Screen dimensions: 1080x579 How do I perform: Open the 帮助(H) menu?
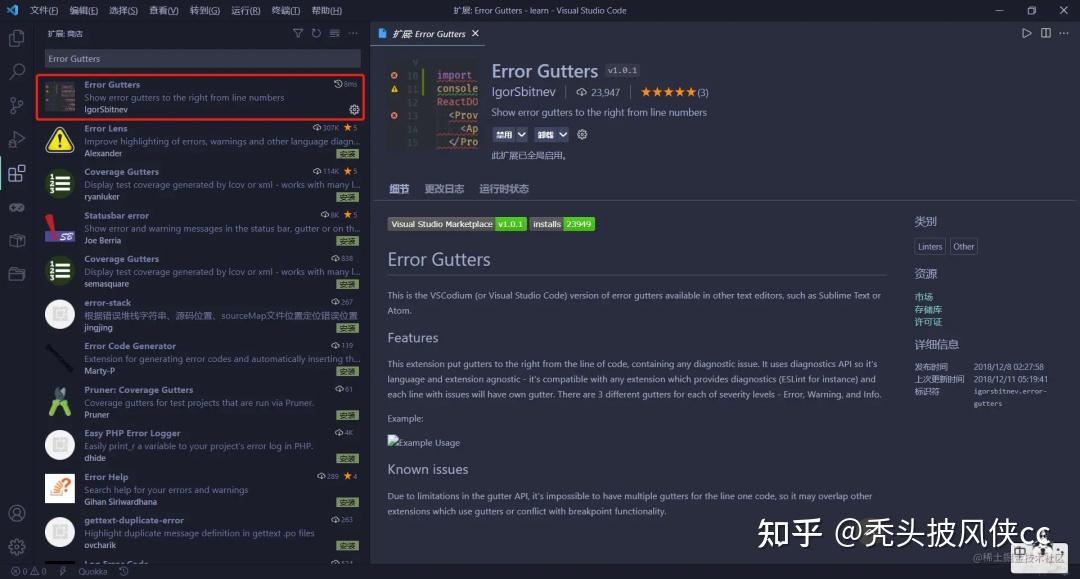[326, 10]
